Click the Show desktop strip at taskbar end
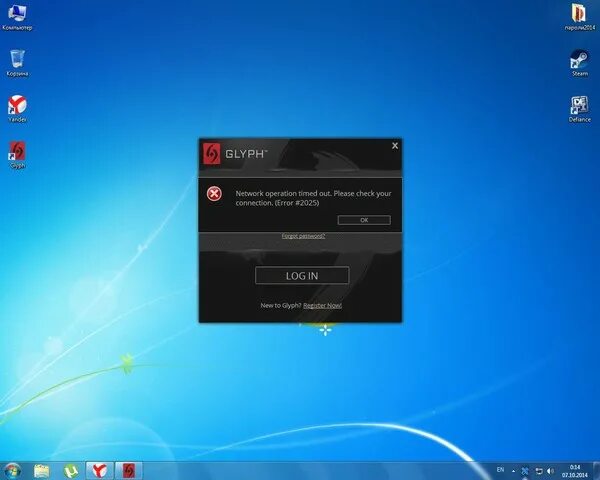This screenshot has width=600, height=480. [597, 471]
